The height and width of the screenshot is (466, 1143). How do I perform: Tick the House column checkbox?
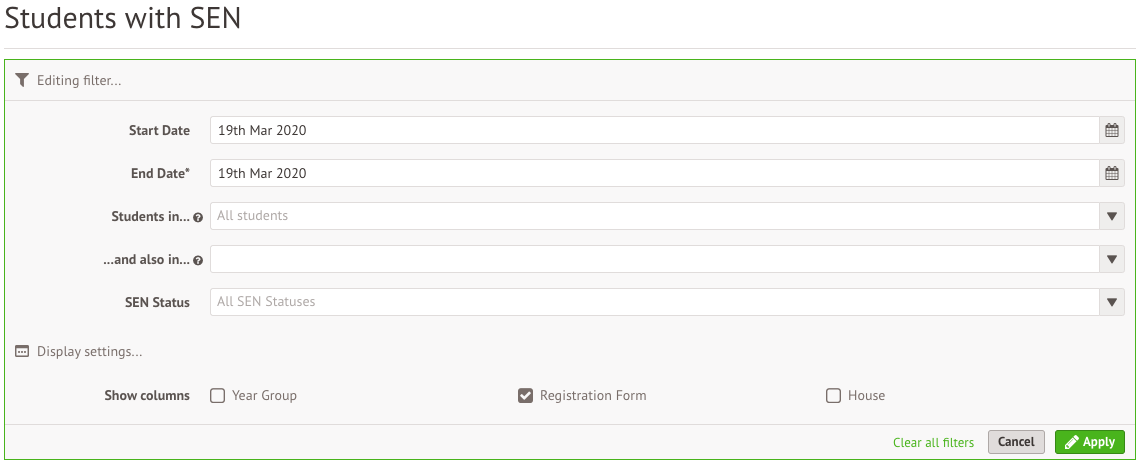pos(833,395)
